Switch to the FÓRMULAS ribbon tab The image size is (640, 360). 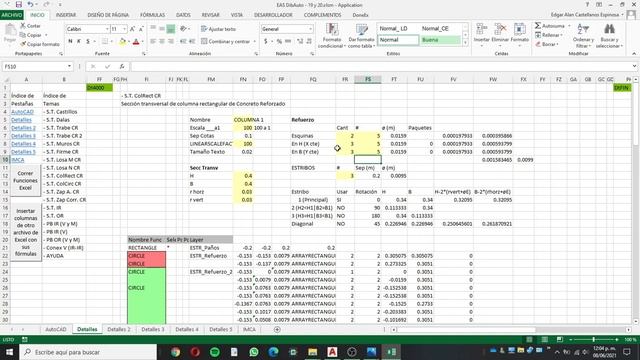152,15
